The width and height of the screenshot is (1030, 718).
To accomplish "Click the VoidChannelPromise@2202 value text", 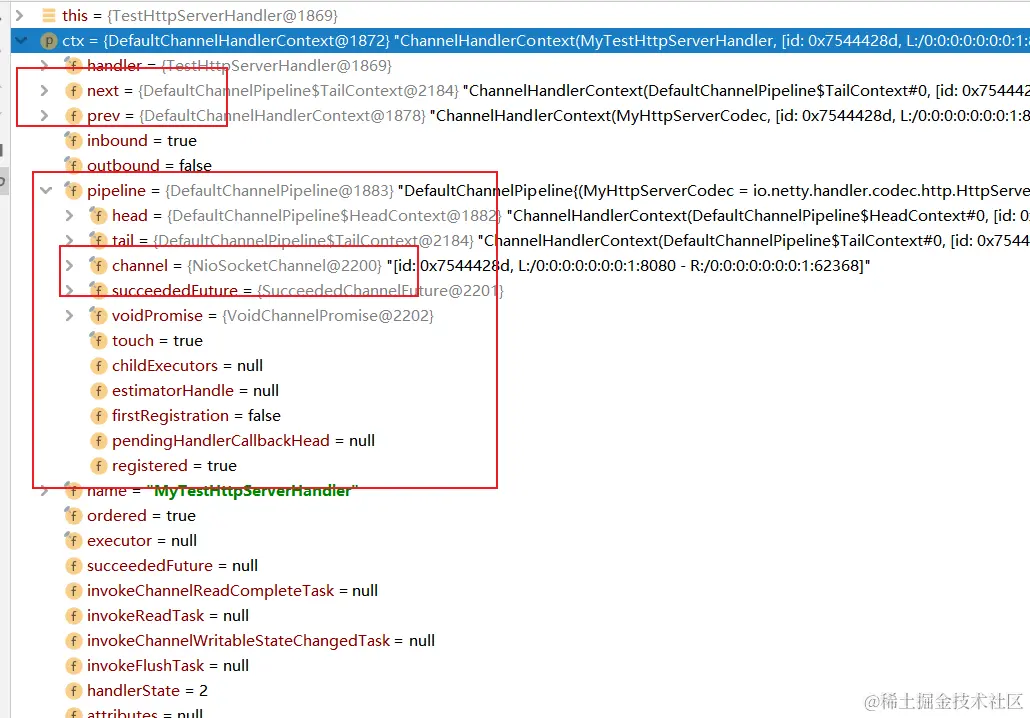I will [328, 315].
